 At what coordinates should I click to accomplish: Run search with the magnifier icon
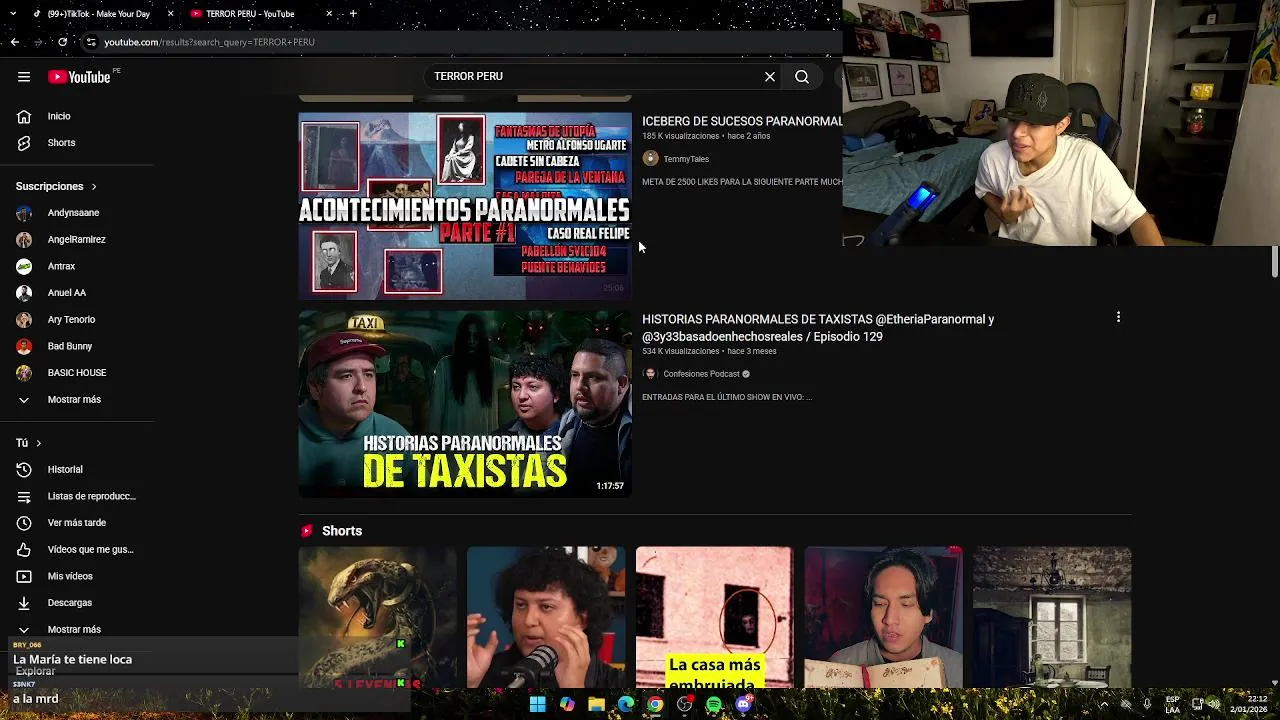tap(802, 77)
